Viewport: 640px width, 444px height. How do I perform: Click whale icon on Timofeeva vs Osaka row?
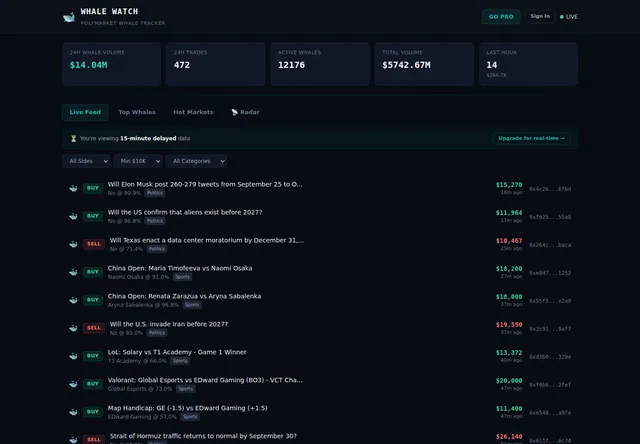tap(73, 272)
